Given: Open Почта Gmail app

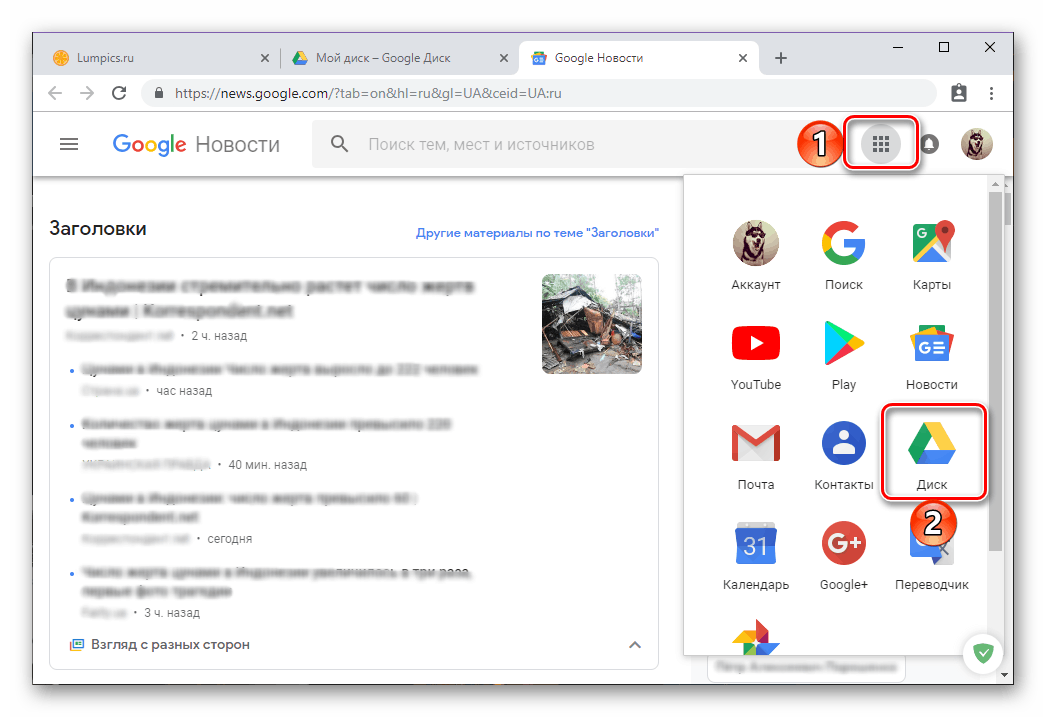Looking at the screenshot, I should click(755, 456).
